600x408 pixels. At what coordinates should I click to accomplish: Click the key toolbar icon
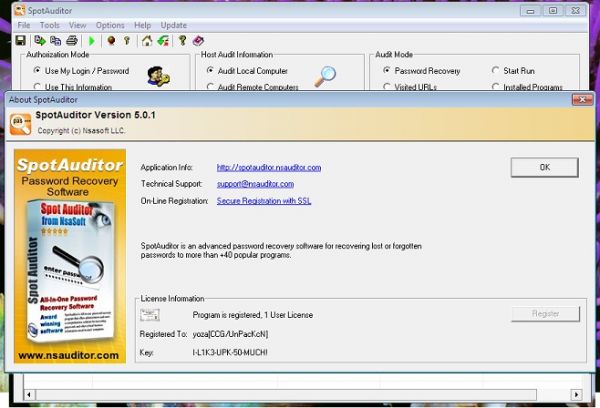(127, 40)
